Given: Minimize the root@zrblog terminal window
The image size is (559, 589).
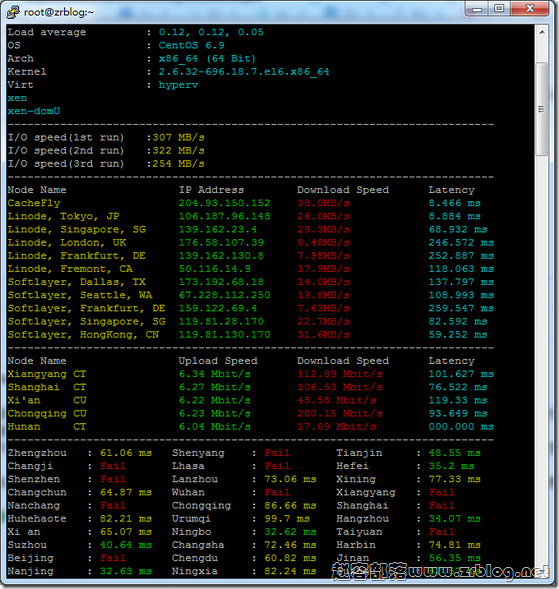Looking at the screenshot, I should [477, 9].
